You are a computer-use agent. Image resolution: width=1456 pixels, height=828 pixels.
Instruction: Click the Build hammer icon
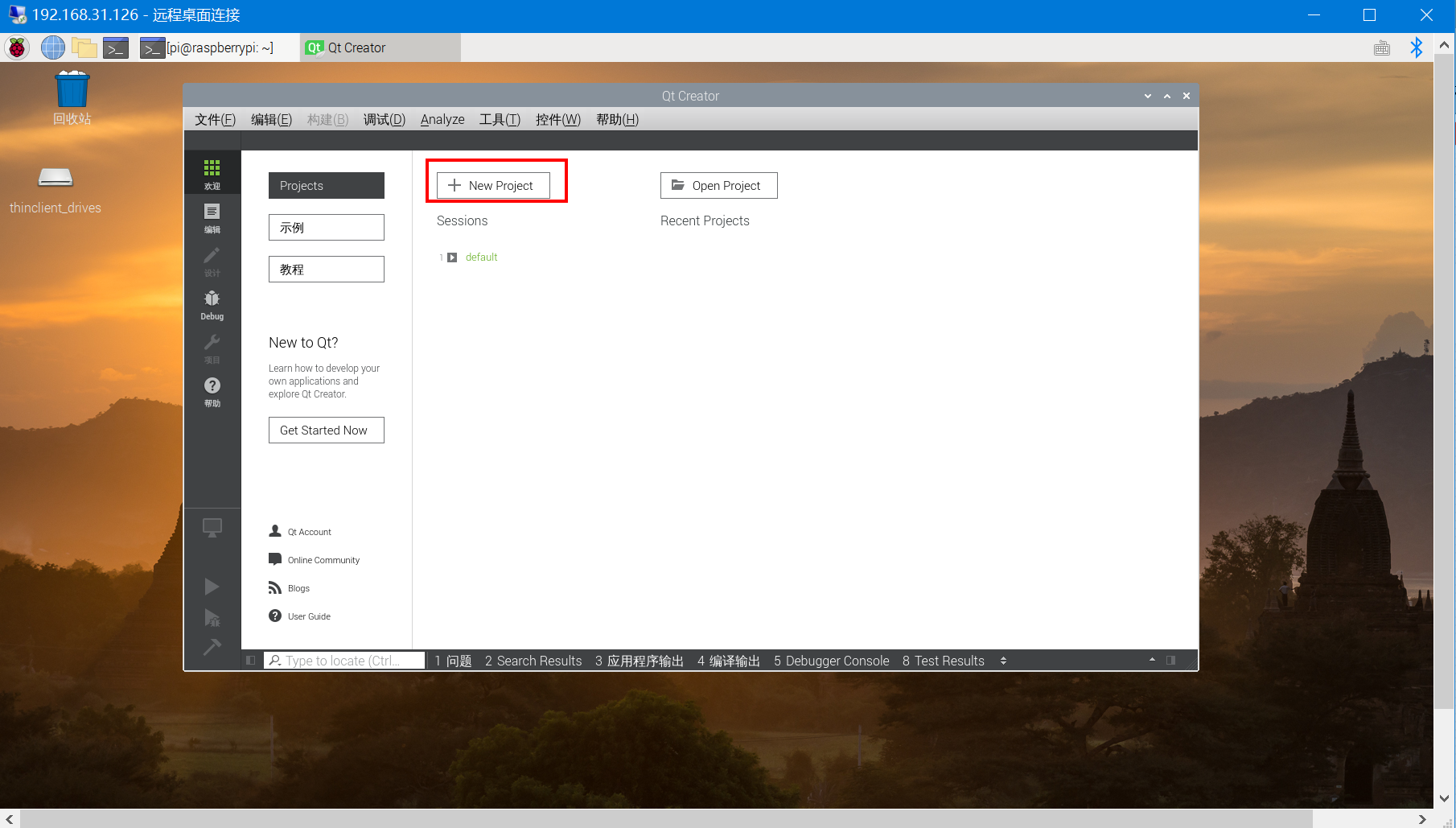(212, 647)
